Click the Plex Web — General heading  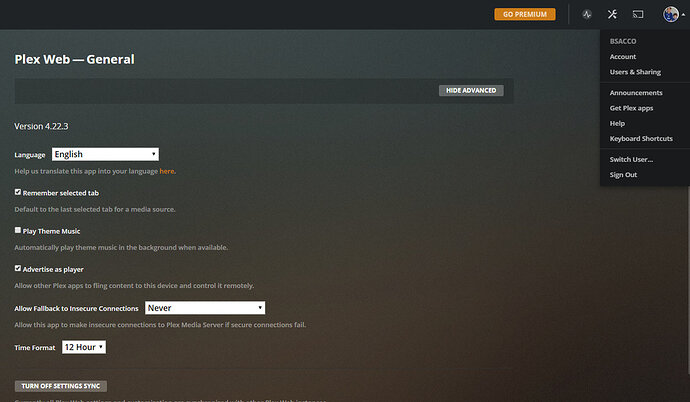pyautogui.click(x=74, y=59)
